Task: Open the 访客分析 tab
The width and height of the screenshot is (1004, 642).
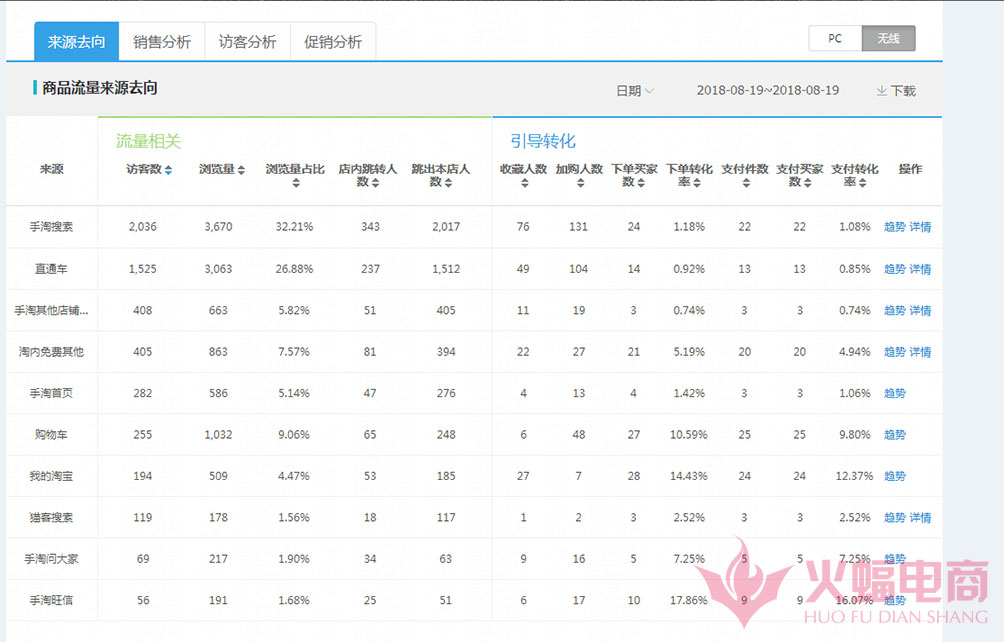Action: tap(247, 42)
